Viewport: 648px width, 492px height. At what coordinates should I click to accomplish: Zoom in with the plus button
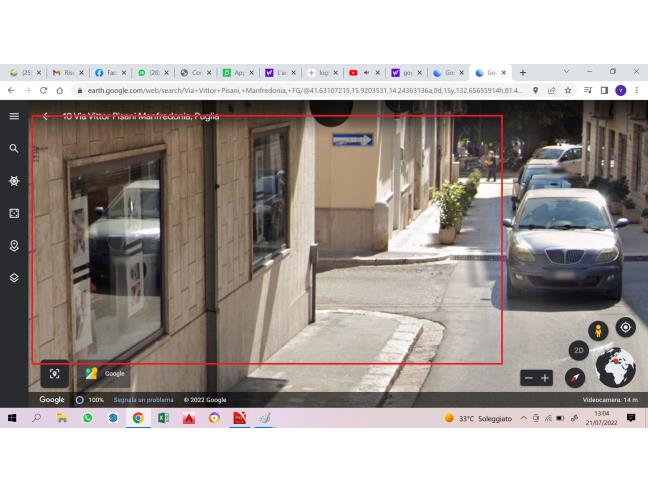[x=545, y=378]
